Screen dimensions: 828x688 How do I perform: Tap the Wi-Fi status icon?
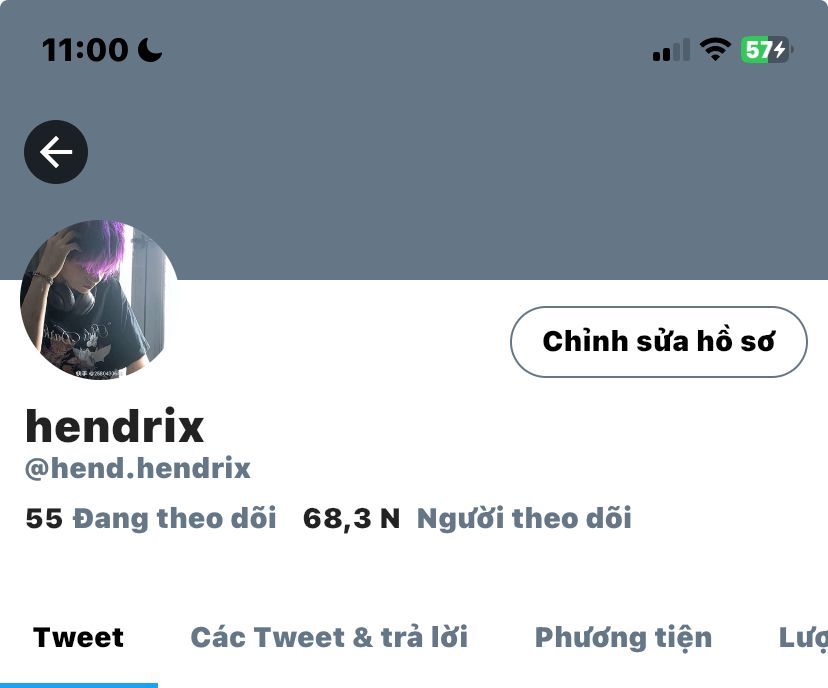point(715,50)
